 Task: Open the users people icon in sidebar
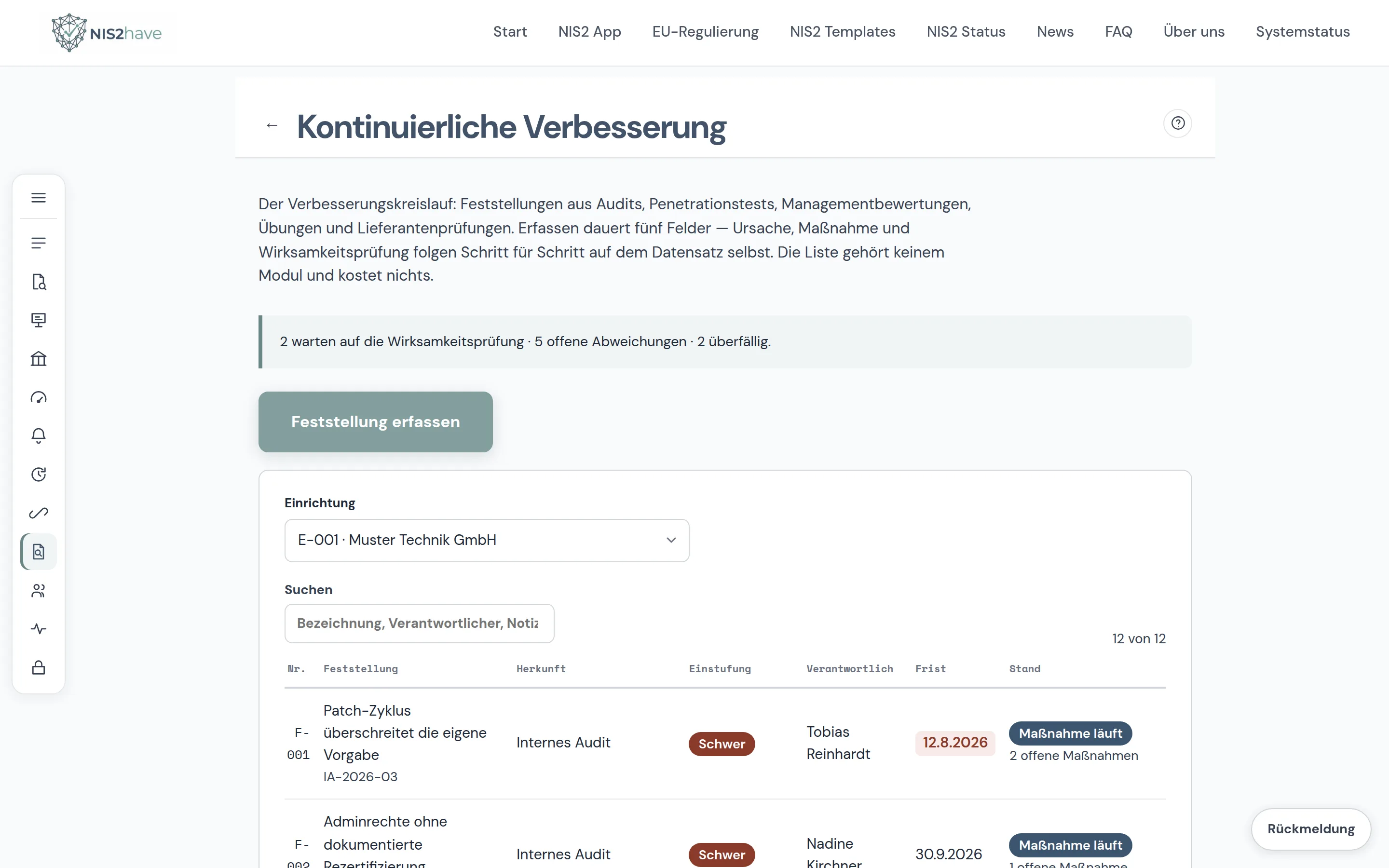point(39,591)
